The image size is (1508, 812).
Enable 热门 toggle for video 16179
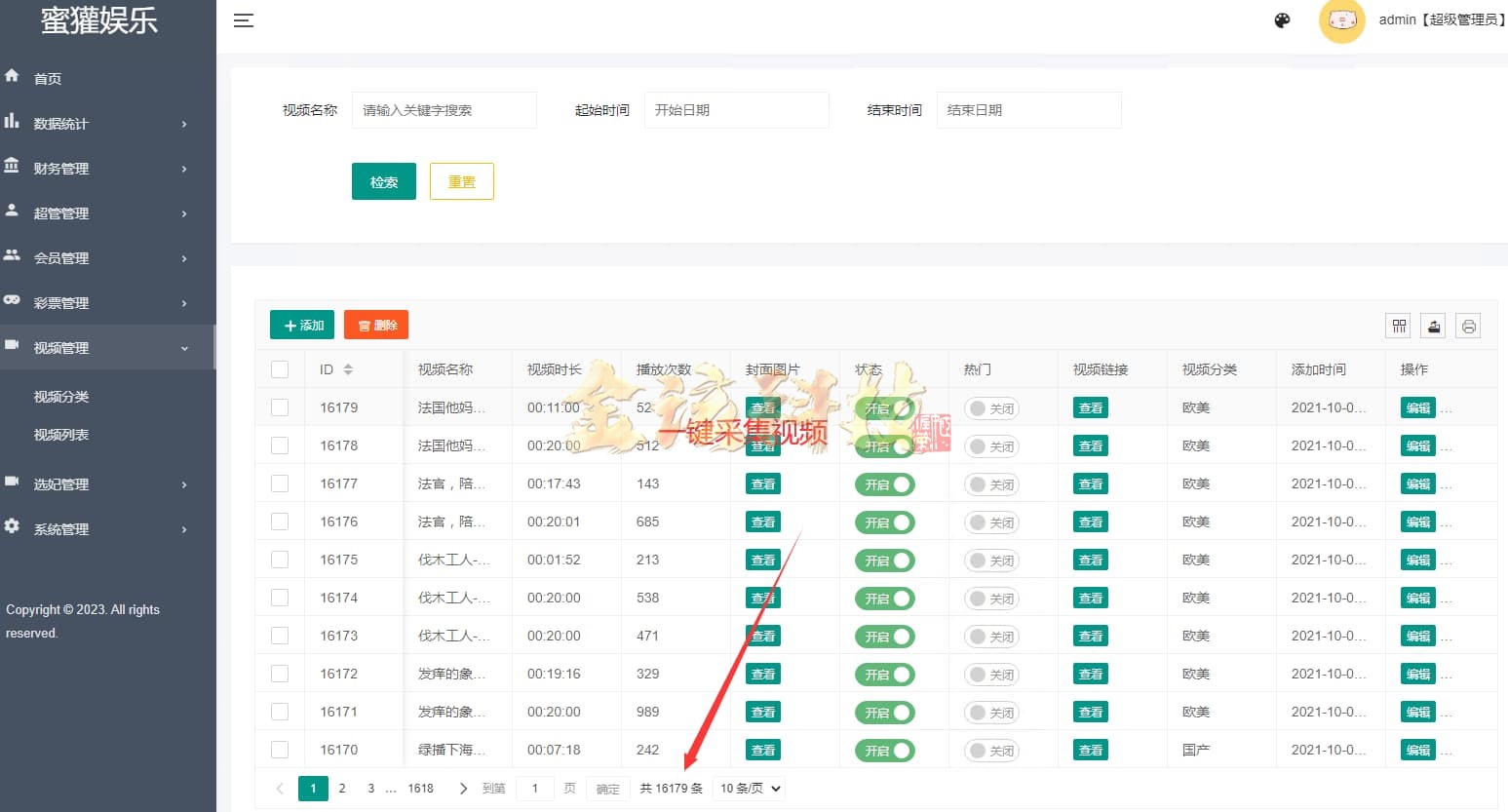tap(991, 407)
